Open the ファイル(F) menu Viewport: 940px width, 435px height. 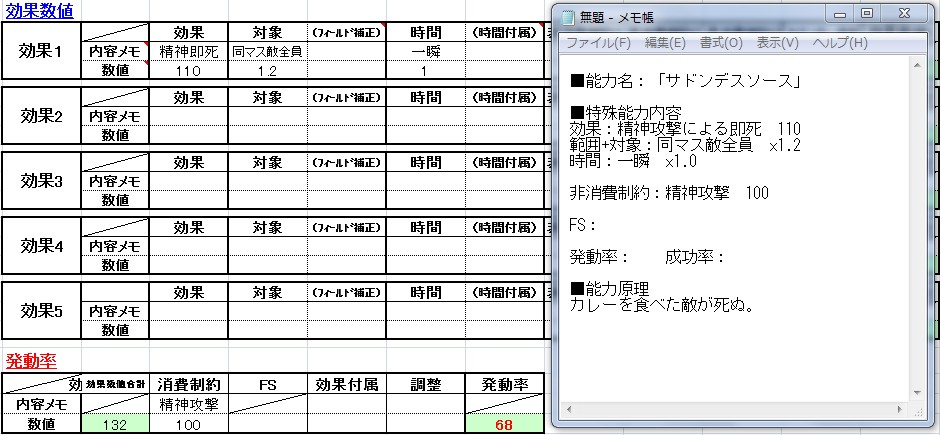coord(598,43)
